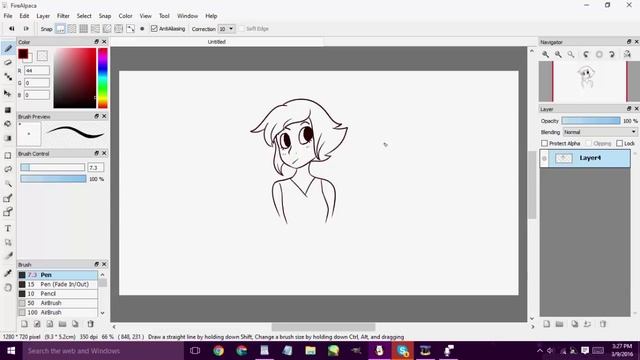Enable the parallel snap guide
Viewport: 640px width, 360px height.
(72, 29)
